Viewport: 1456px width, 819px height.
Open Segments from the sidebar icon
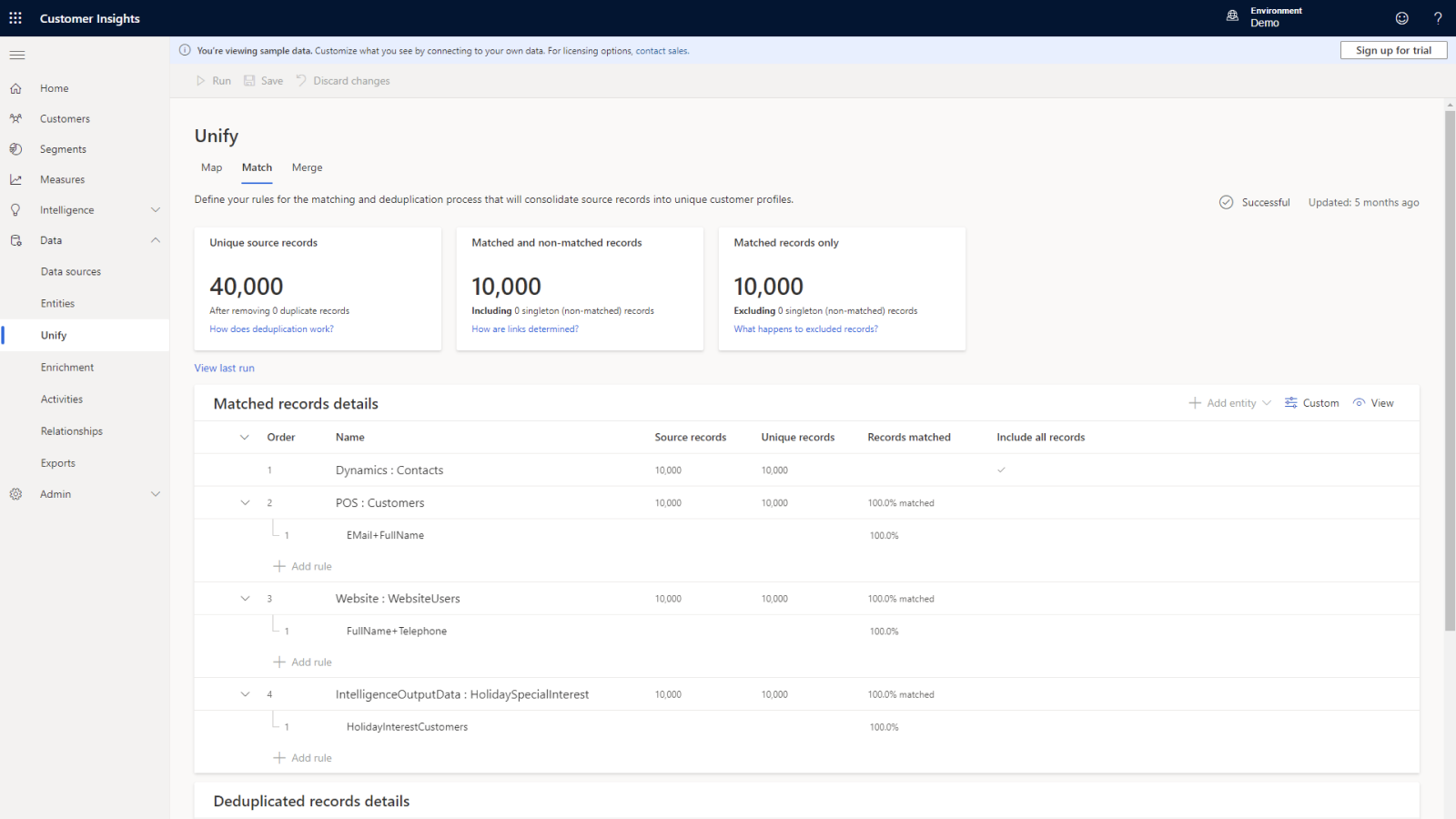click(x=15, y=149)
